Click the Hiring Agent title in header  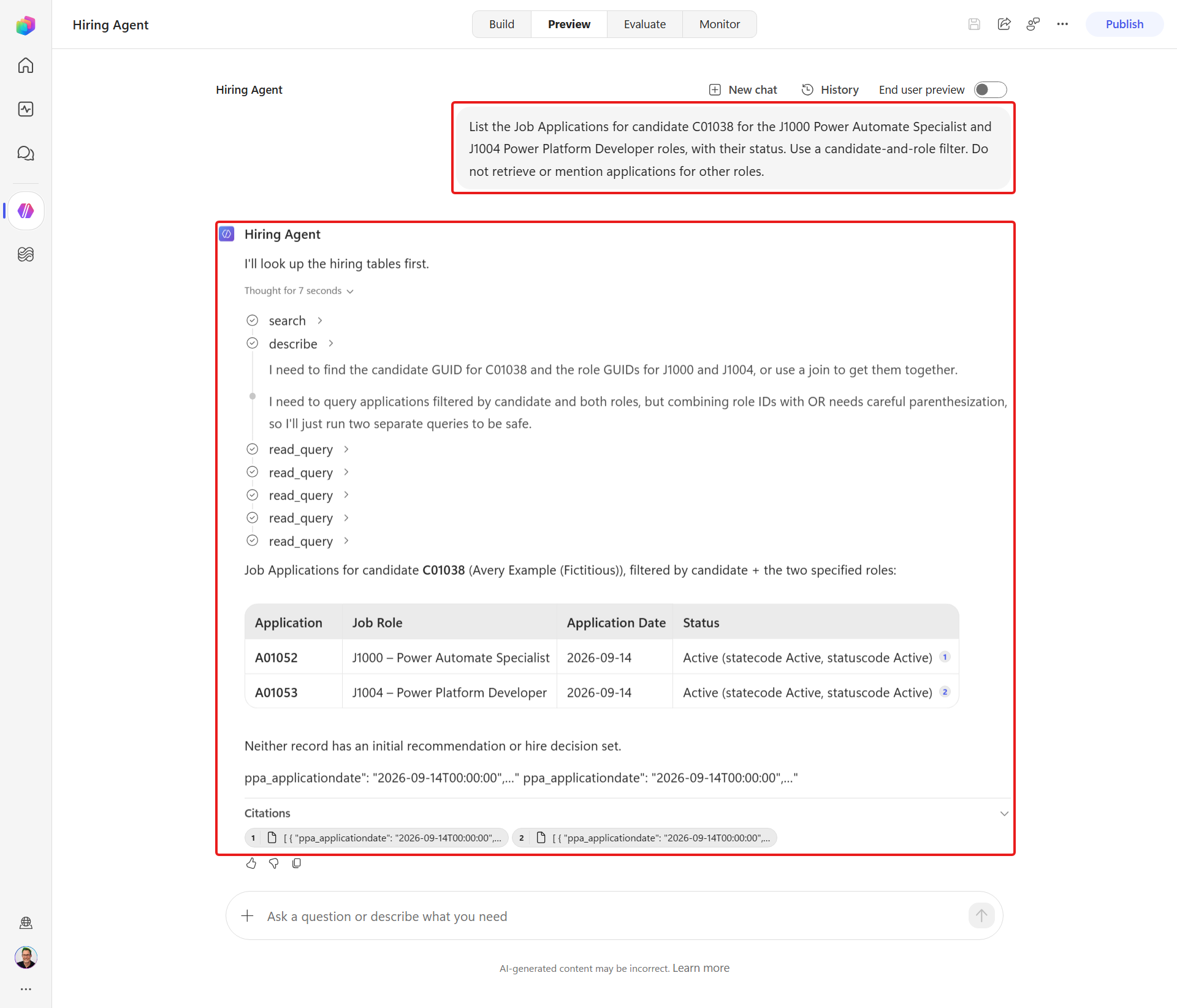(110, 25)
